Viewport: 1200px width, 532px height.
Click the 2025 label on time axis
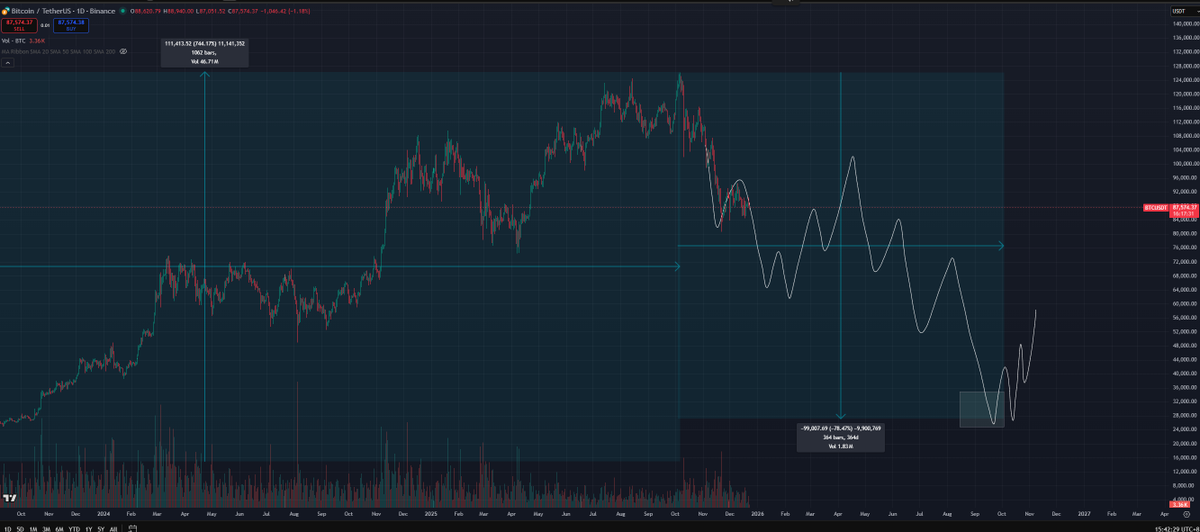[x=430, y=514]
